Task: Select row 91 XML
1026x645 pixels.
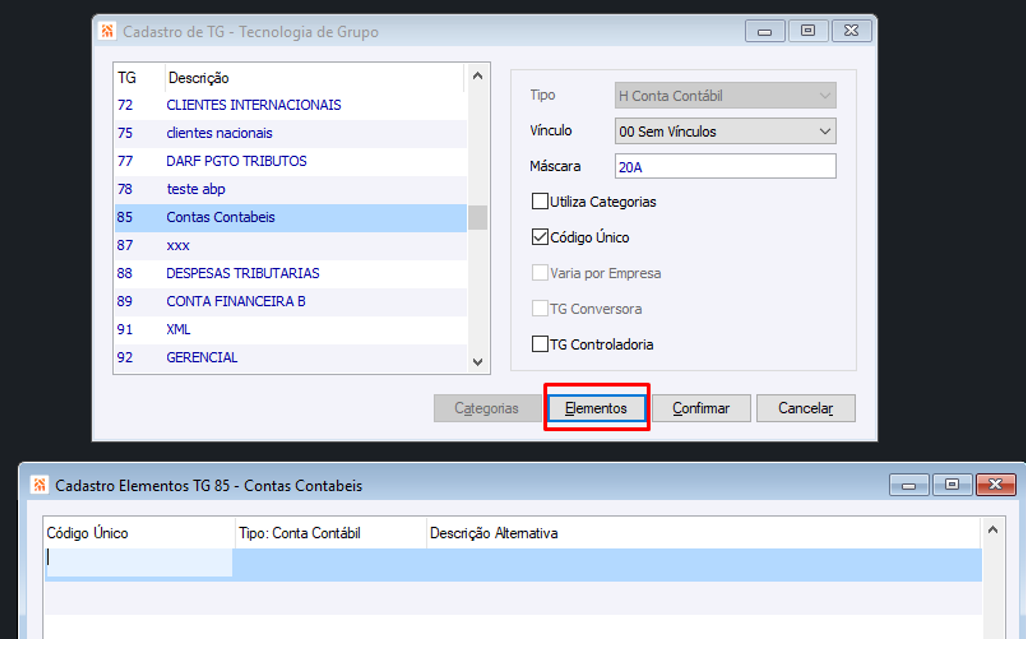Action: coord(291,330)
